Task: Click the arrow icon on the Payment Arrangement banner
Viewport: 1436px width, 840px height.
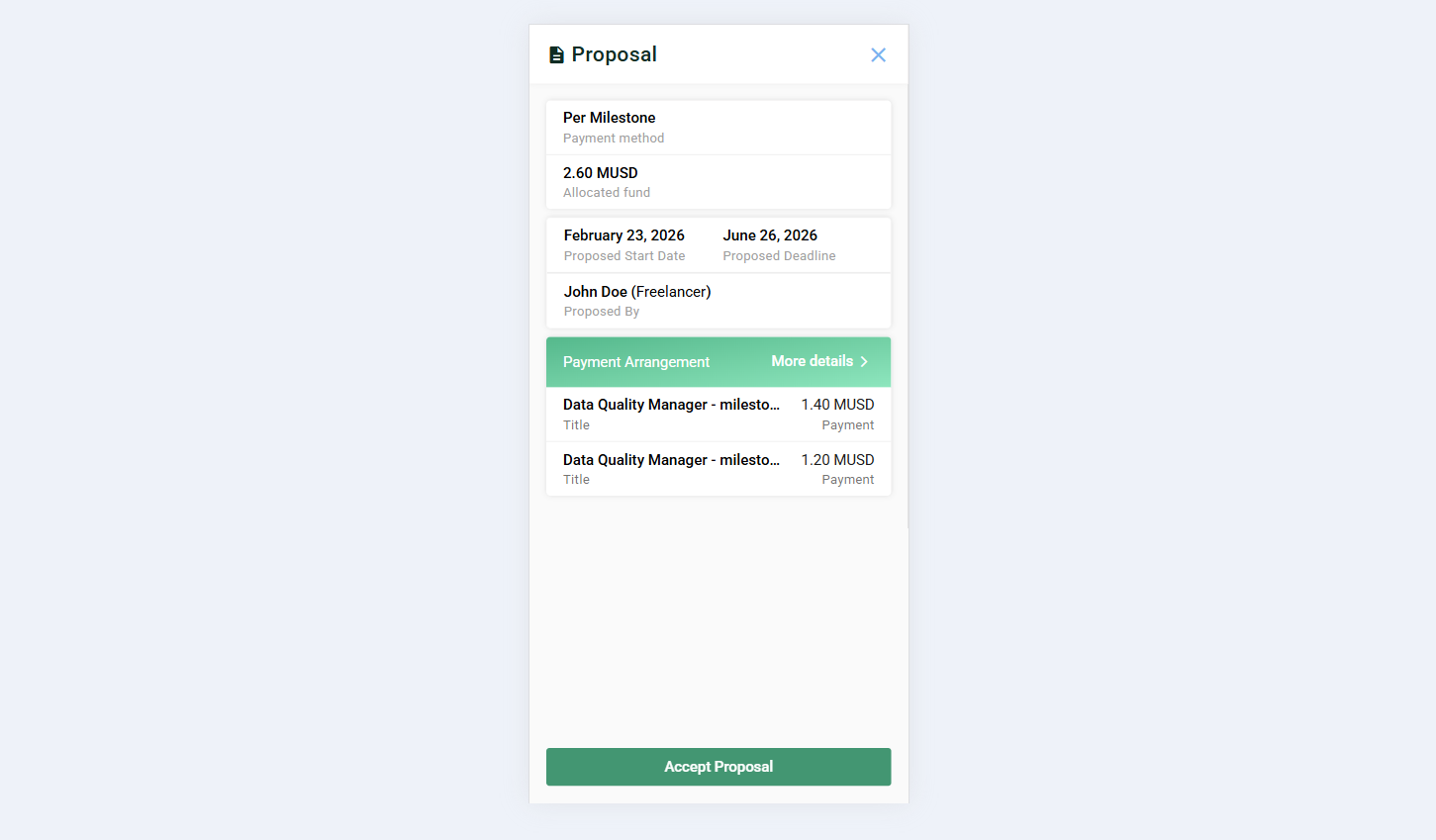Action: 864,361
